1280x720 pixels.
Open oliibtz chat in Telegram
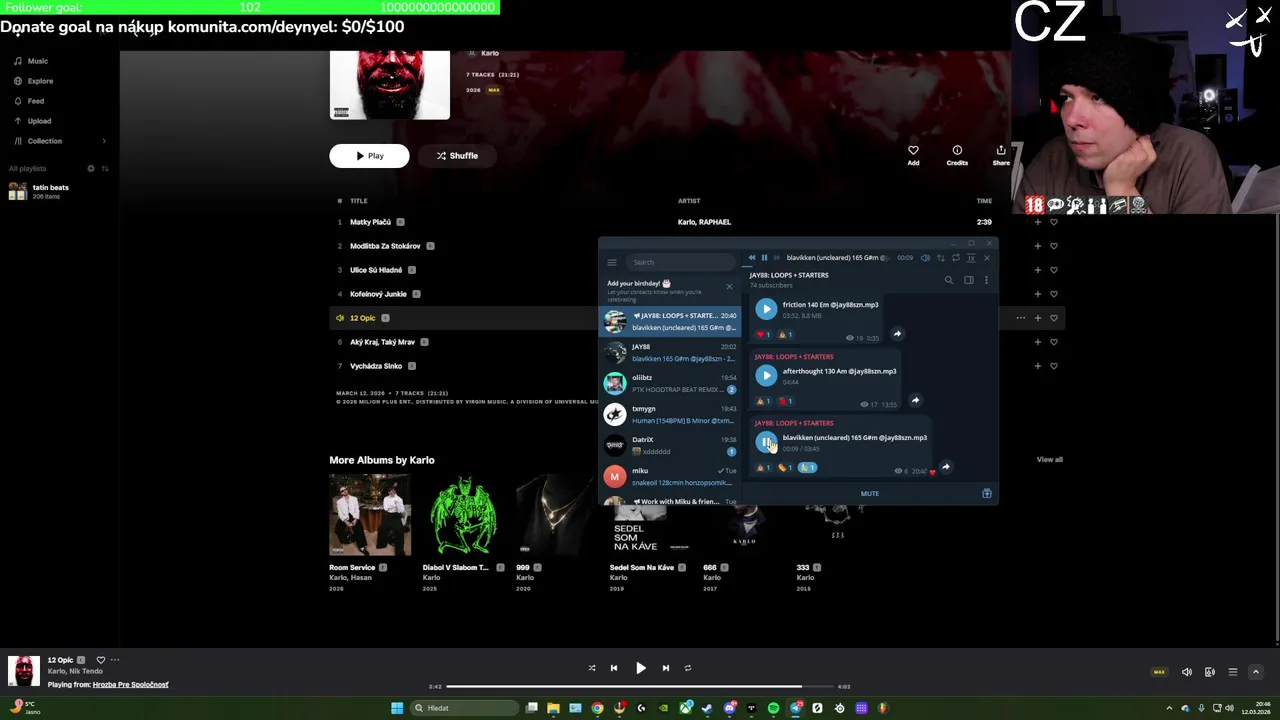click(670, 383)
